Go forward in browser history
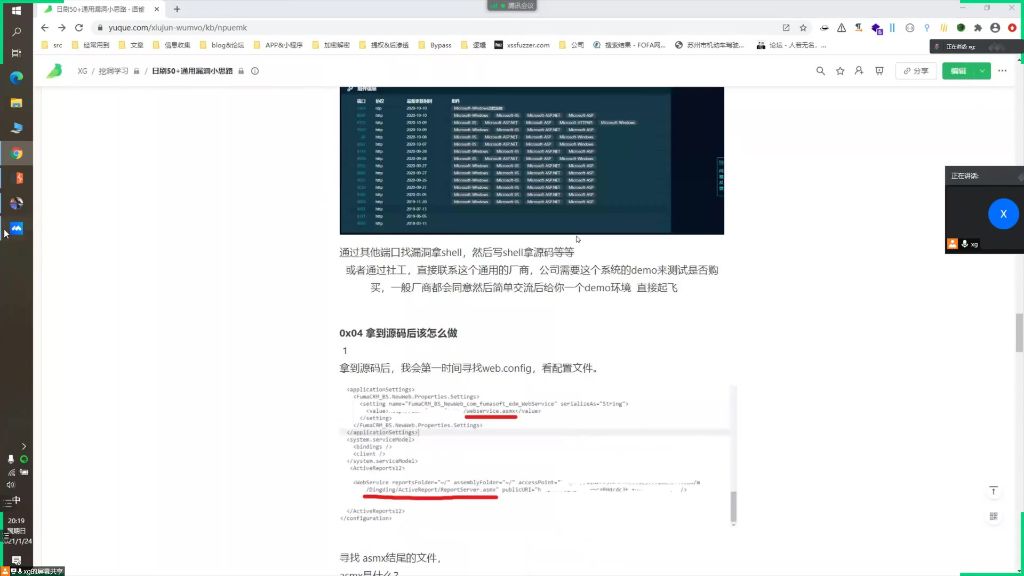 [61, 27]
